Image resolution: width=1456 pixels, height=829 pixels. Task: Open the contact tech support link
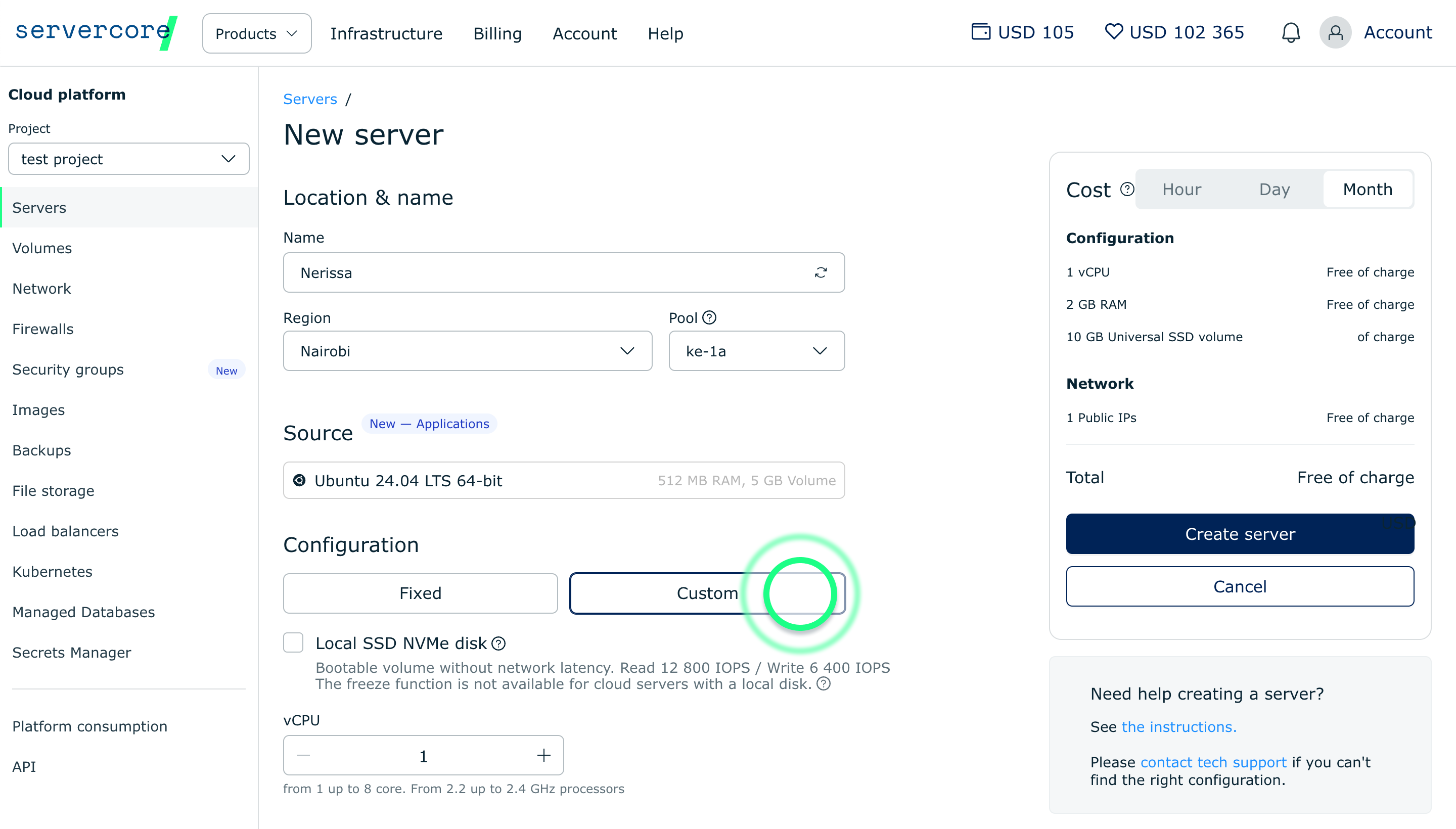coord(1213,762)
